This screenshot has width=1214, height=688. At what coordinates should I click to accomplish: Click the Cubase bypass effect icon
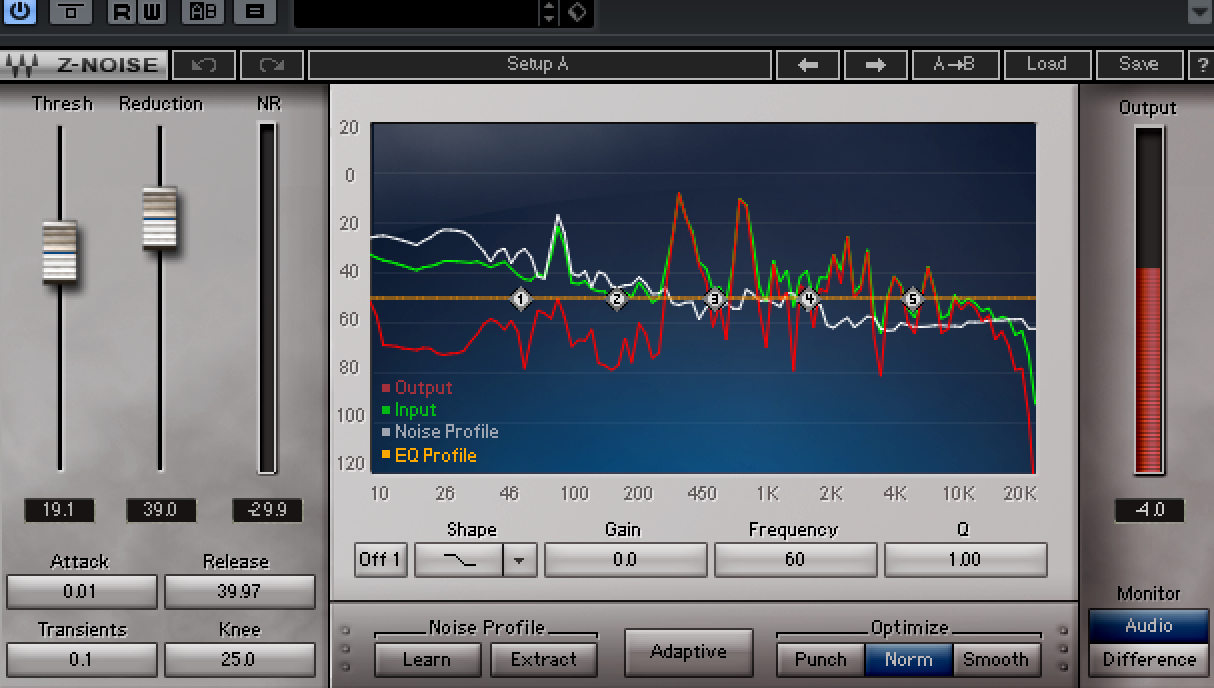coord(70,12)
